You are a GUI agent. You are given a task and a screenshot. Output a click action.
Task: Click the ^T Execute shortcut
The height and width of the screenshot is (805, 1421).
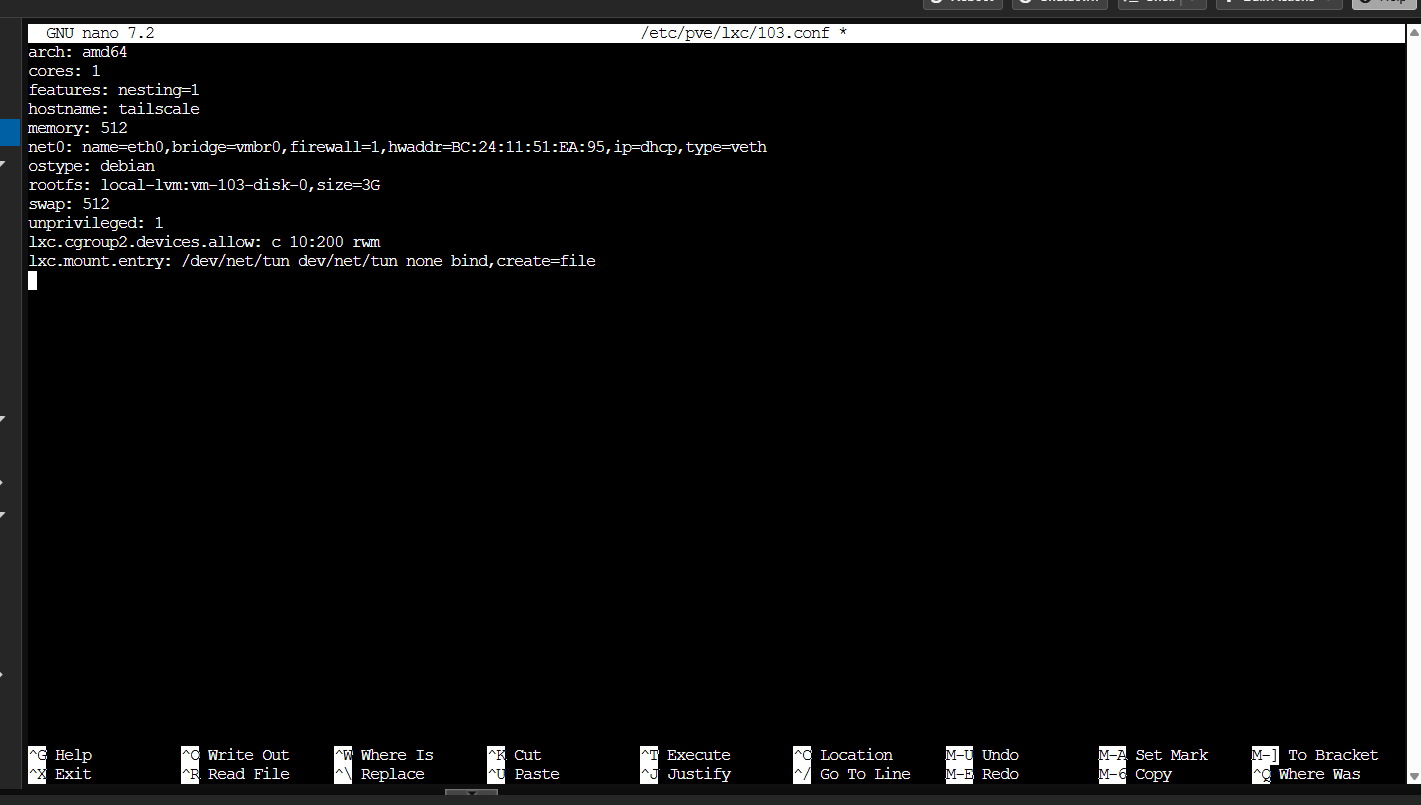[686, 755]
